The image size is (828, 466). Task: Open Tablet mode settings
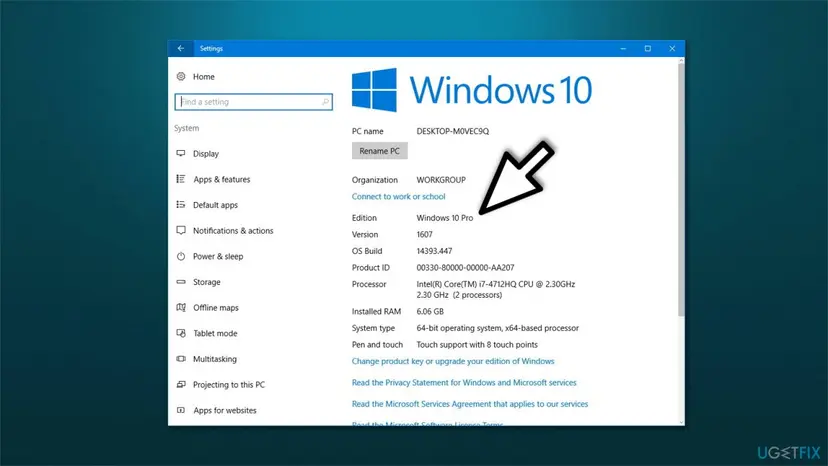pyautogui.click(x=215, y=333)
